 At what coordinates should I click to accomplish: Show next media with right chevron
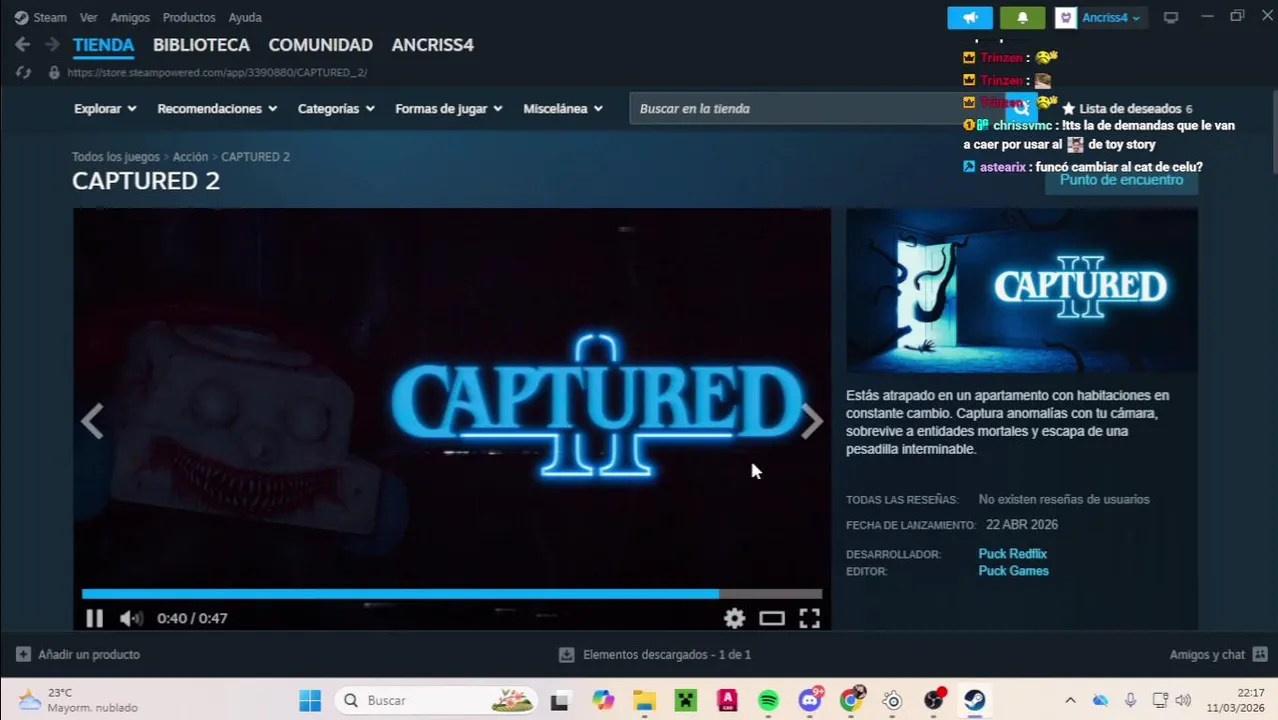click(811, 421)
